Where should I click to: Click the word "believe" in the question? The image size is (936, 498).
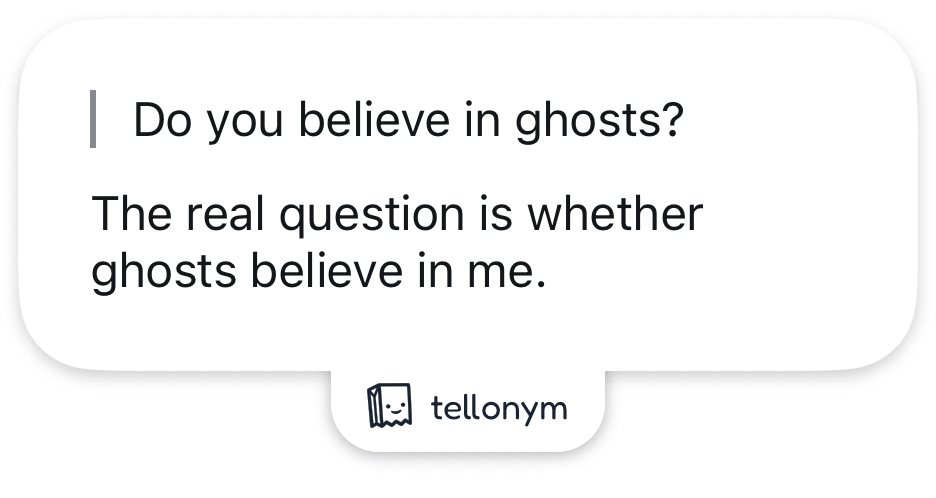373,122
